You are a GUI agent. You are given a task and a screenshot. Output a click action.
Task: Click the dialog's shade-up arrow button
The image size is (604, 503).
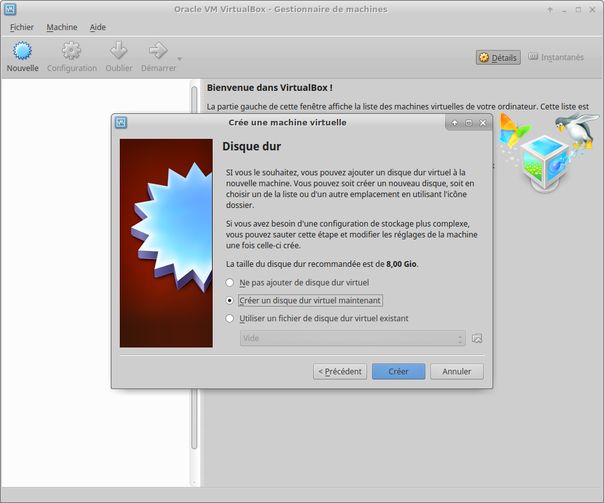tap(455, 123)
